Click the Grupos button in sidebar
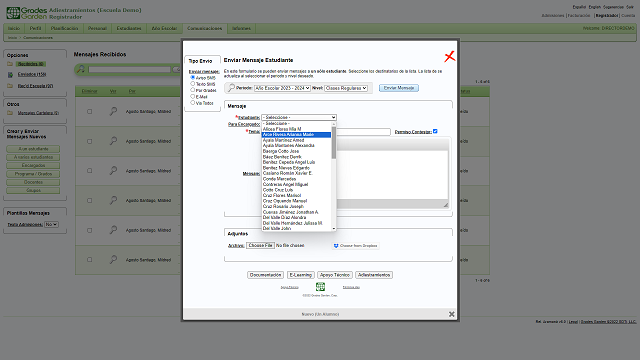 click(x=33, y=191)
